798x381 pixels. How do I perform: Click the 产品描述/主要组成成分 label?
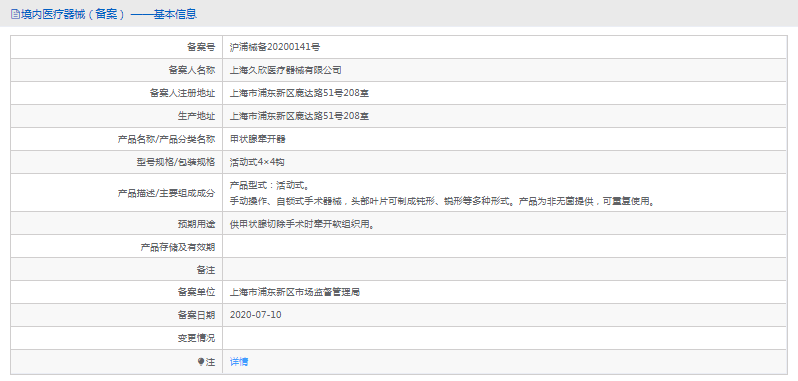coord(166,193)
